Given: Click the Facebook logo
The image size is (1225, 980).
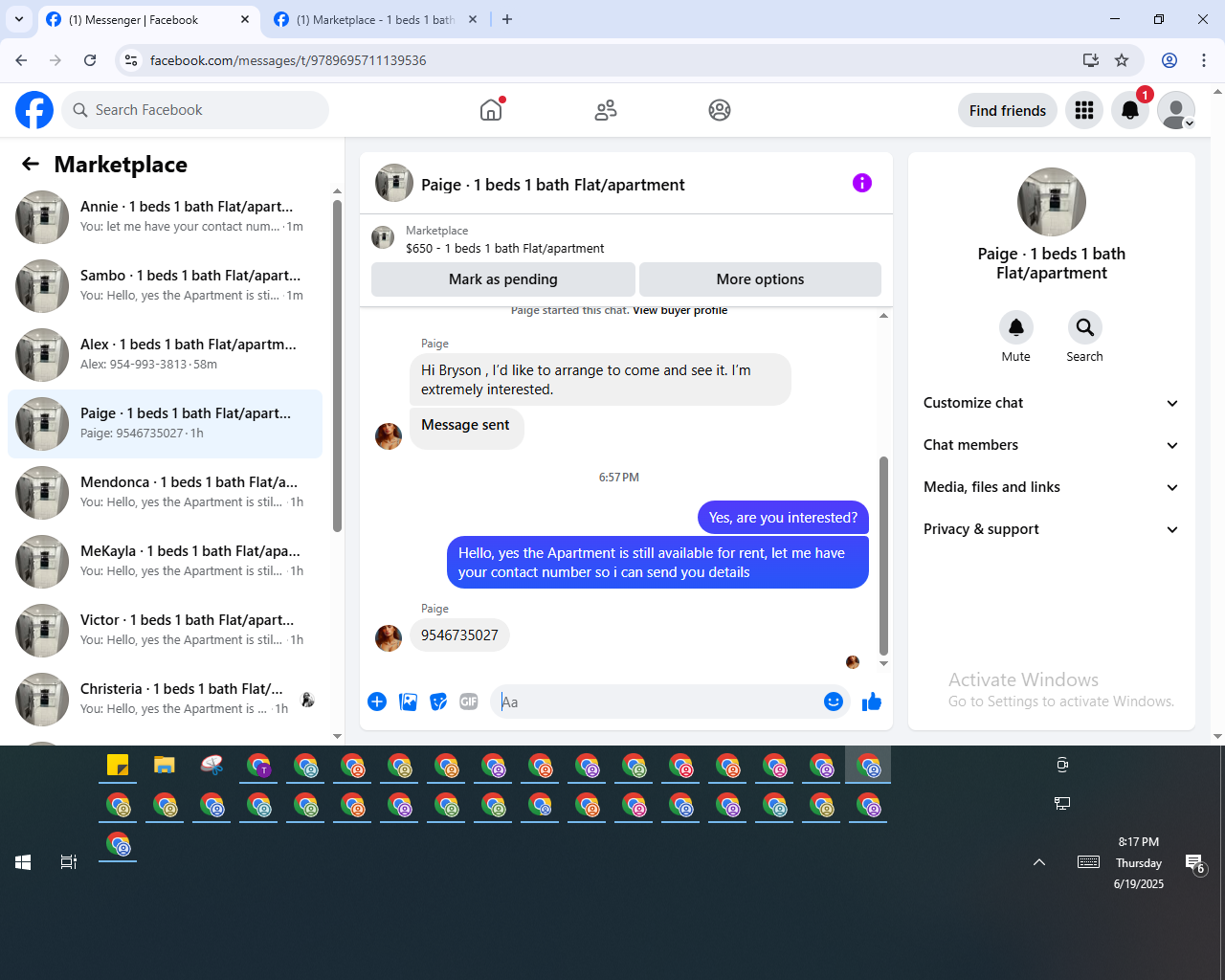Looking at the screenshot, I should click(34, 110).
